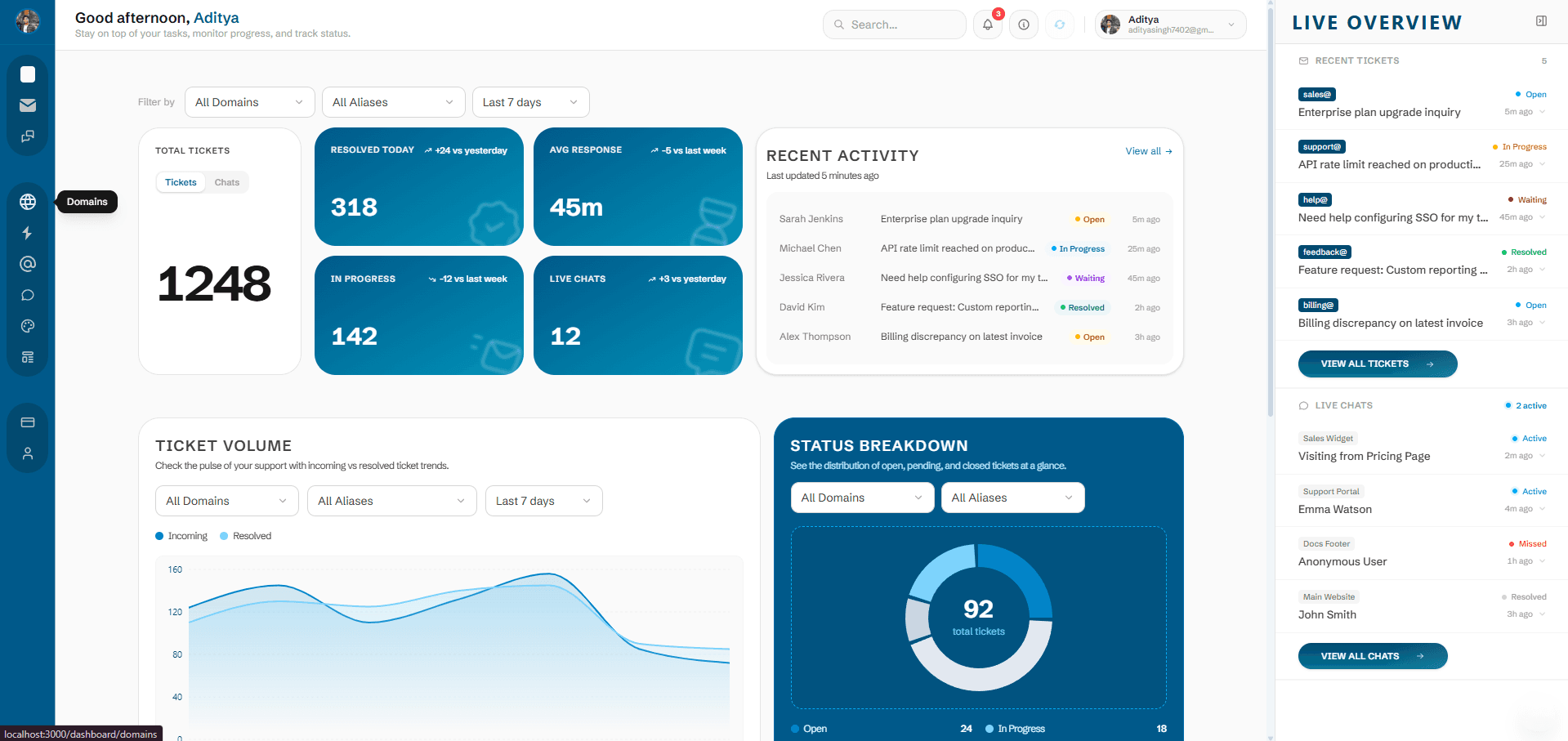Viewport: 1568px width, 741px height.
Task: Collapse the Live Overview panel
Action: click(1541, 20)
